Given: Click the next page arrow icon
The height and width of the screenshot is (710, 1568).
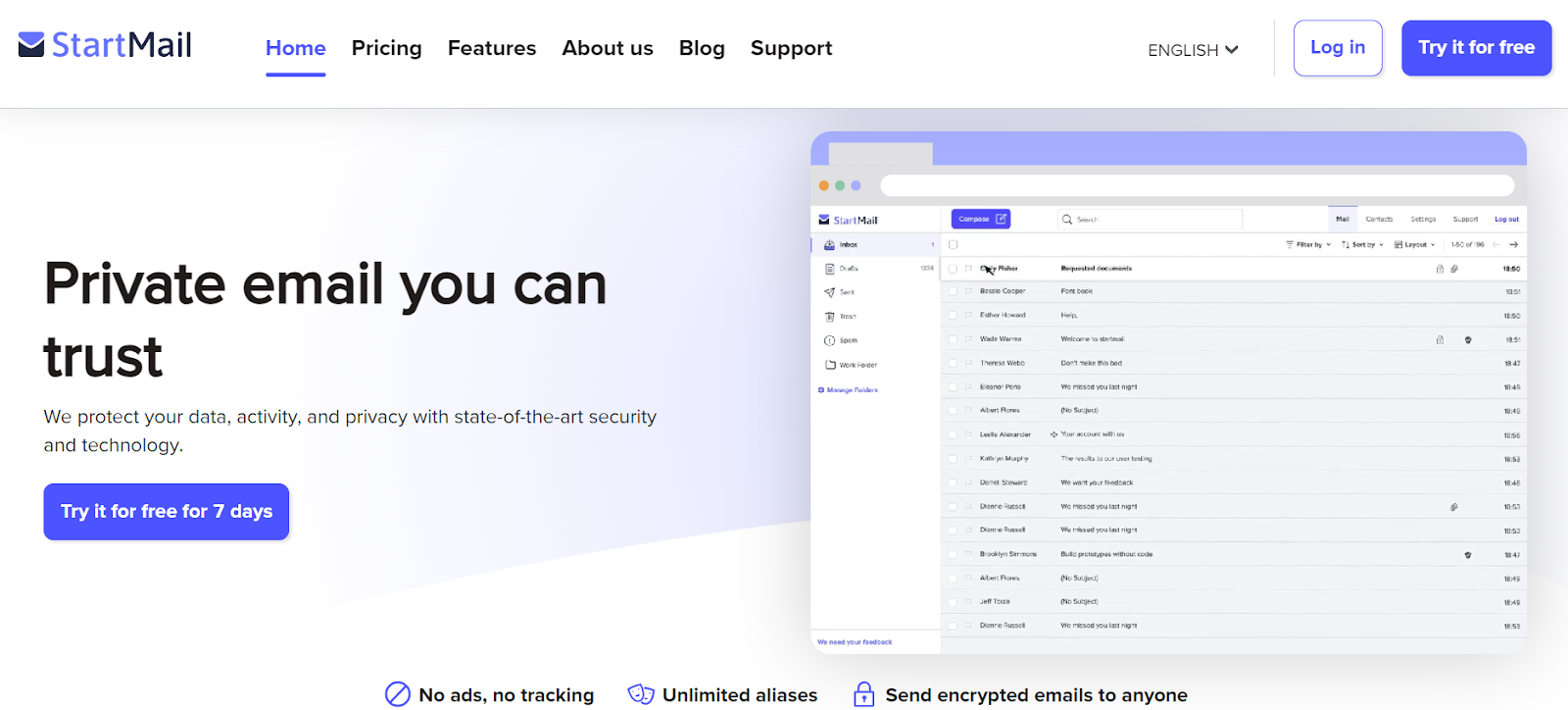Looking at the screenshot, I should 1514,245.
